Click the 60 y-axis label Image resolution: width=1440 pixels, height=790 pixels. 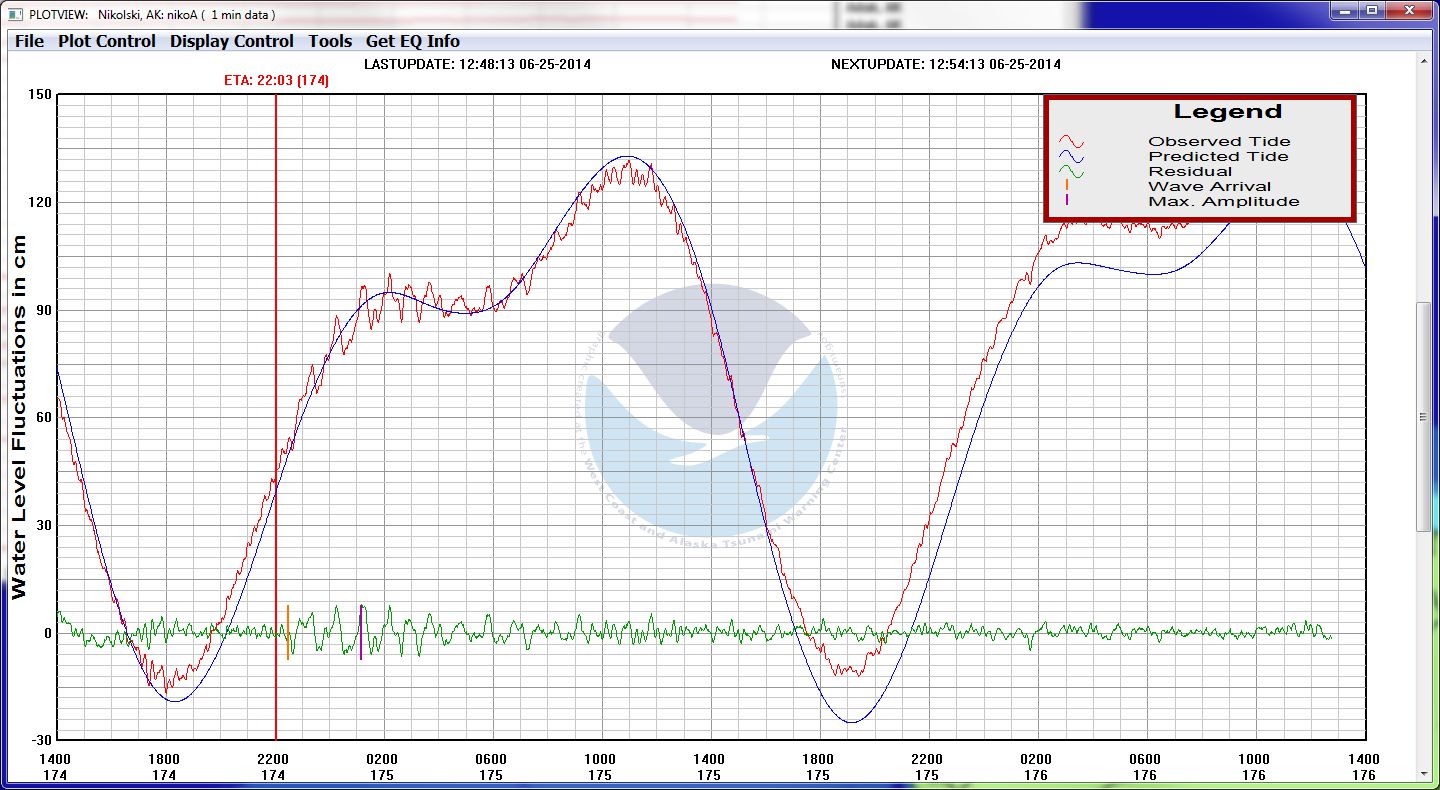[43, 417]
